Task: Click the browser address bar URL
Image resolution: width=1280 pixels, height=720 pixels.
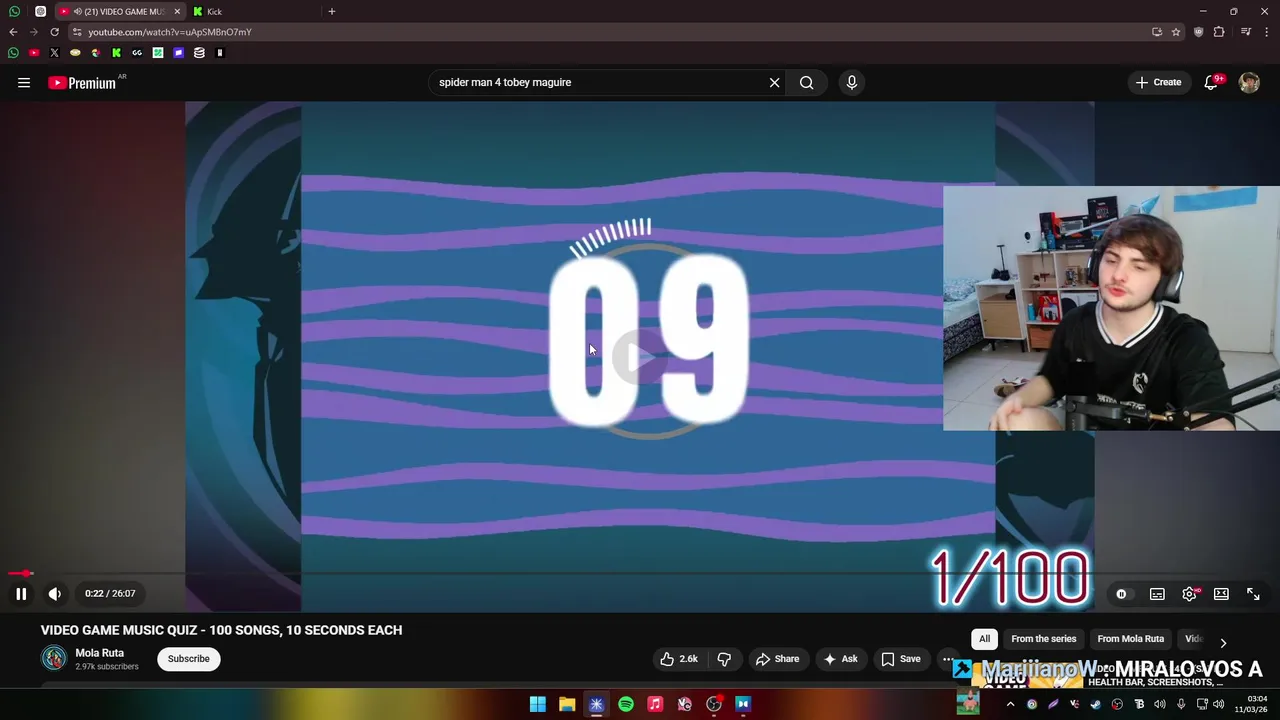Action: [169, 32]
